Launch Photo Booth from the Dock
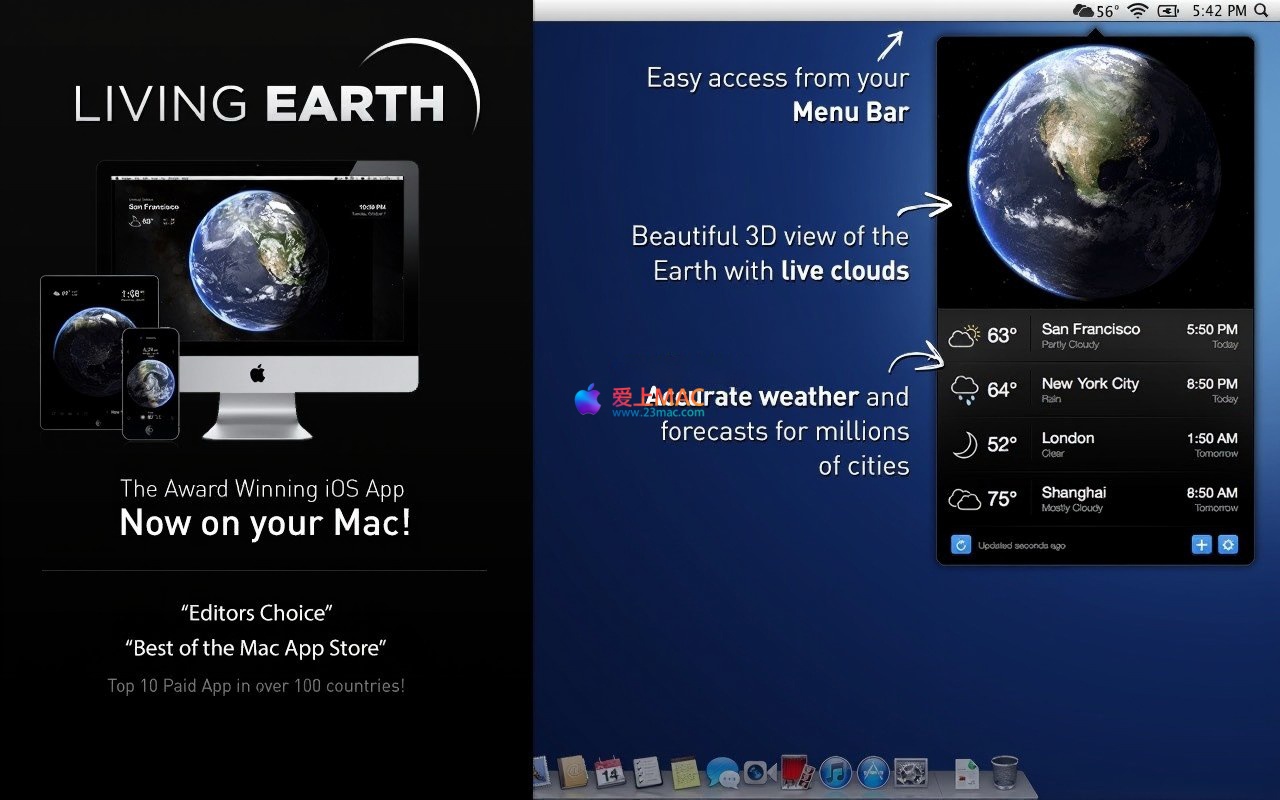Screen dimensions: 1280x800 797,772
